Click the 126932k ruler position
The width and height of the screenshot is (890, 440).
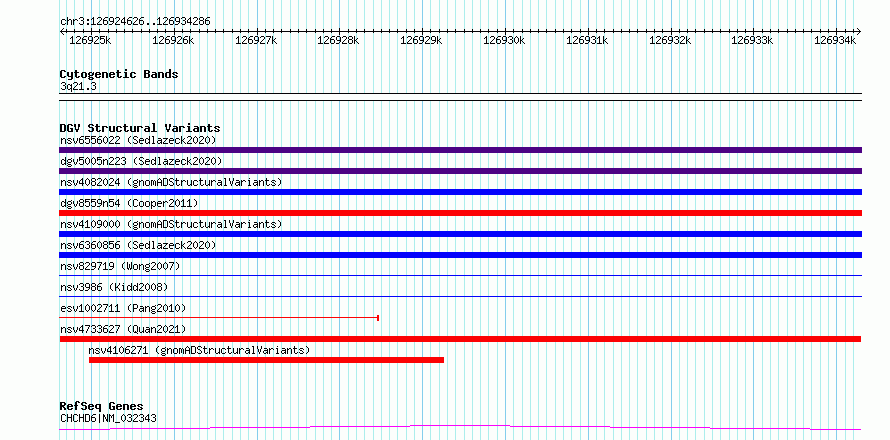click(670, 40)
